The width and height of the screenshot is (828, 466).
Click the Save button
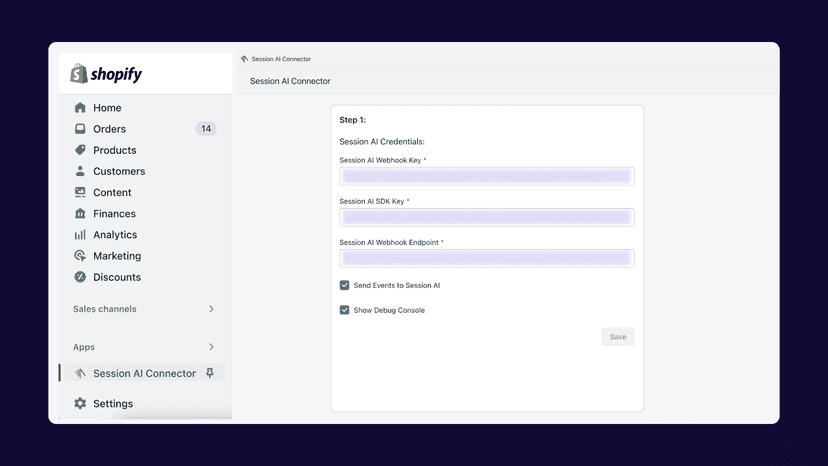[x=618, y=337]
